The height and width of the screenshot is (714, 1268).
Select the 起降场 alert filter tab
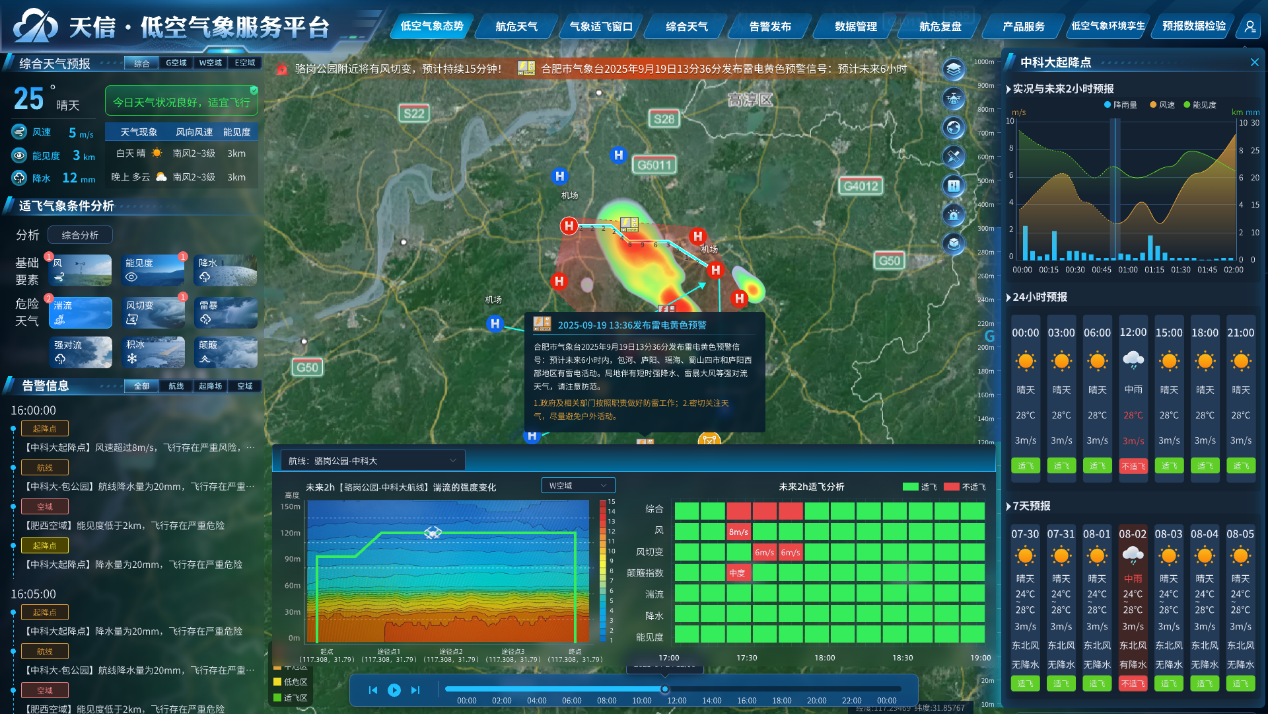point(211,385)
